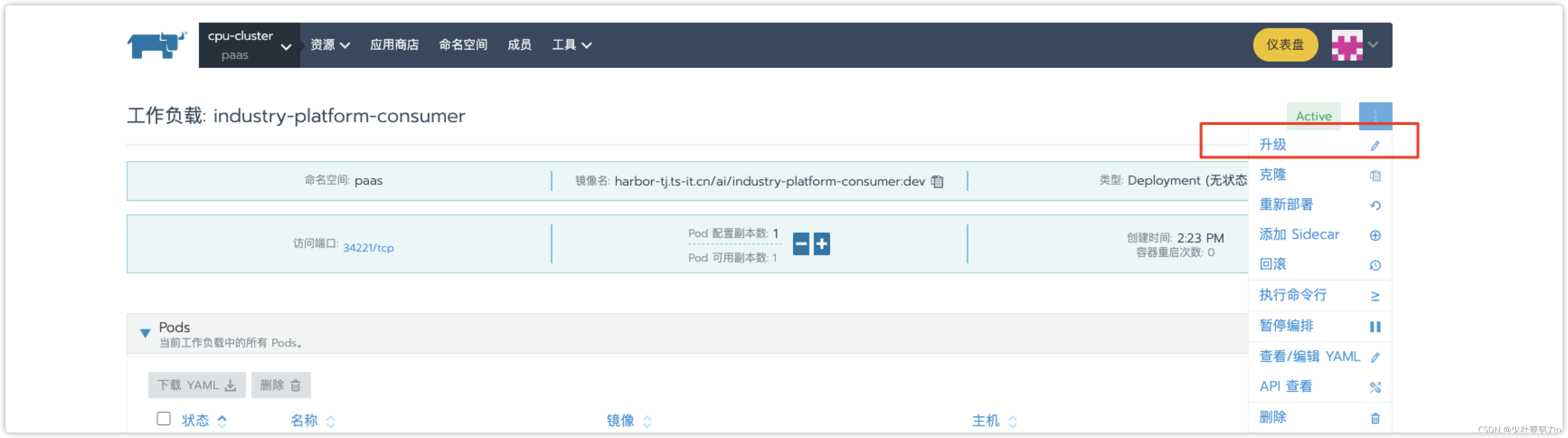Open the user avatar menu
The width and height of the screenshot is (1568, 438).
tap(1354, 45)
